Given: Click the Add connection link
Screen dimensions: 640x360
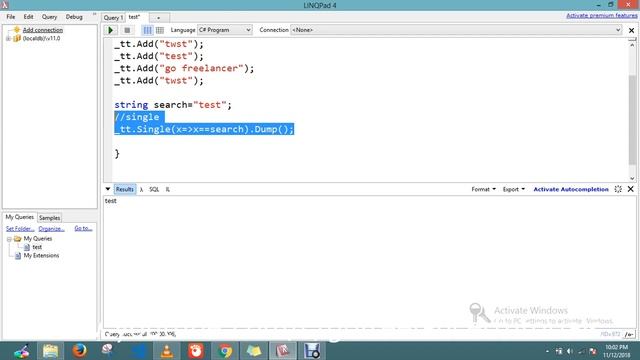Looking at the screenshot, I should pyautogui.click(x=42, y=30).
